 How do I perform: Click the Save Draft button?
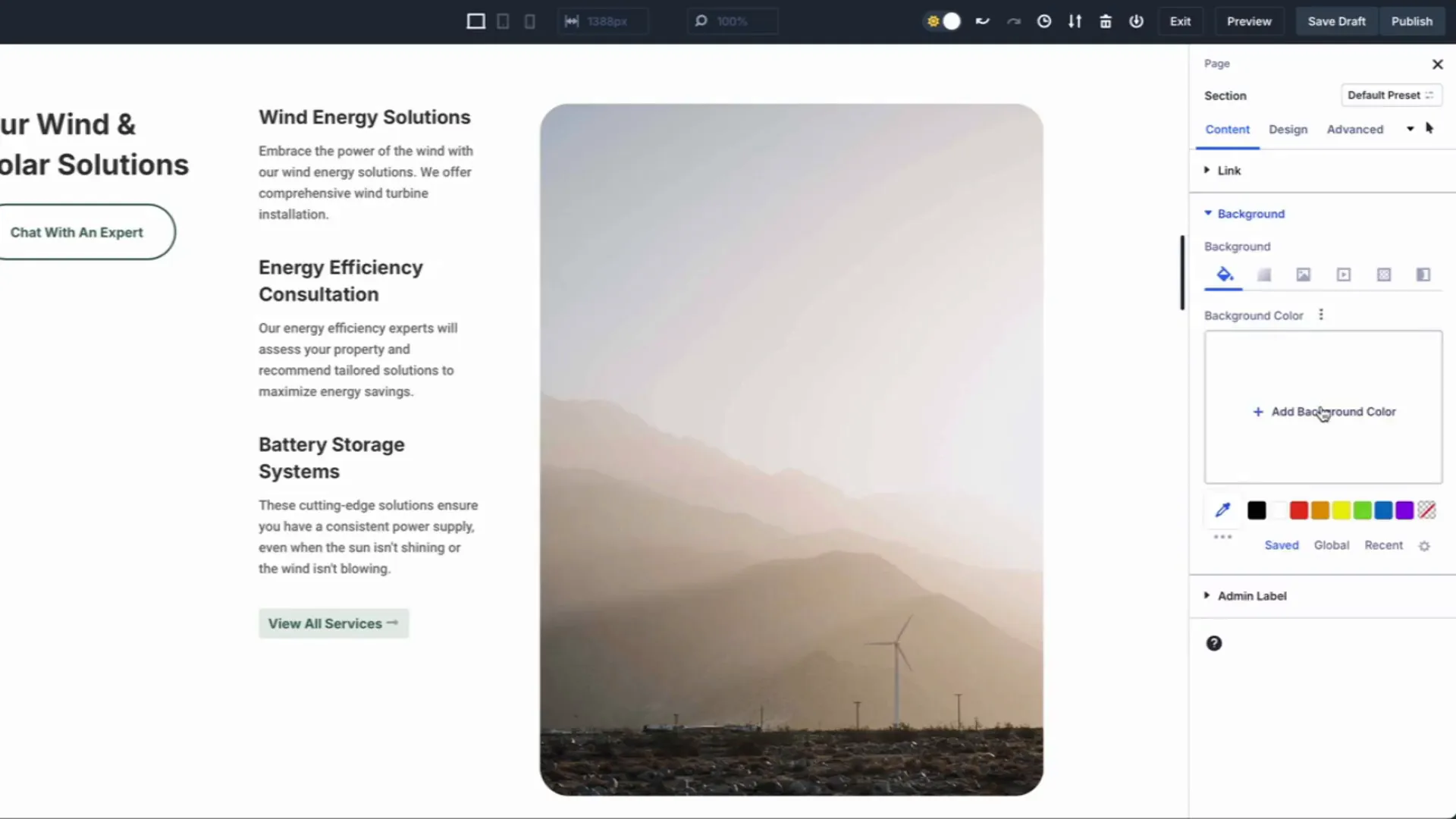(1336, 21)
